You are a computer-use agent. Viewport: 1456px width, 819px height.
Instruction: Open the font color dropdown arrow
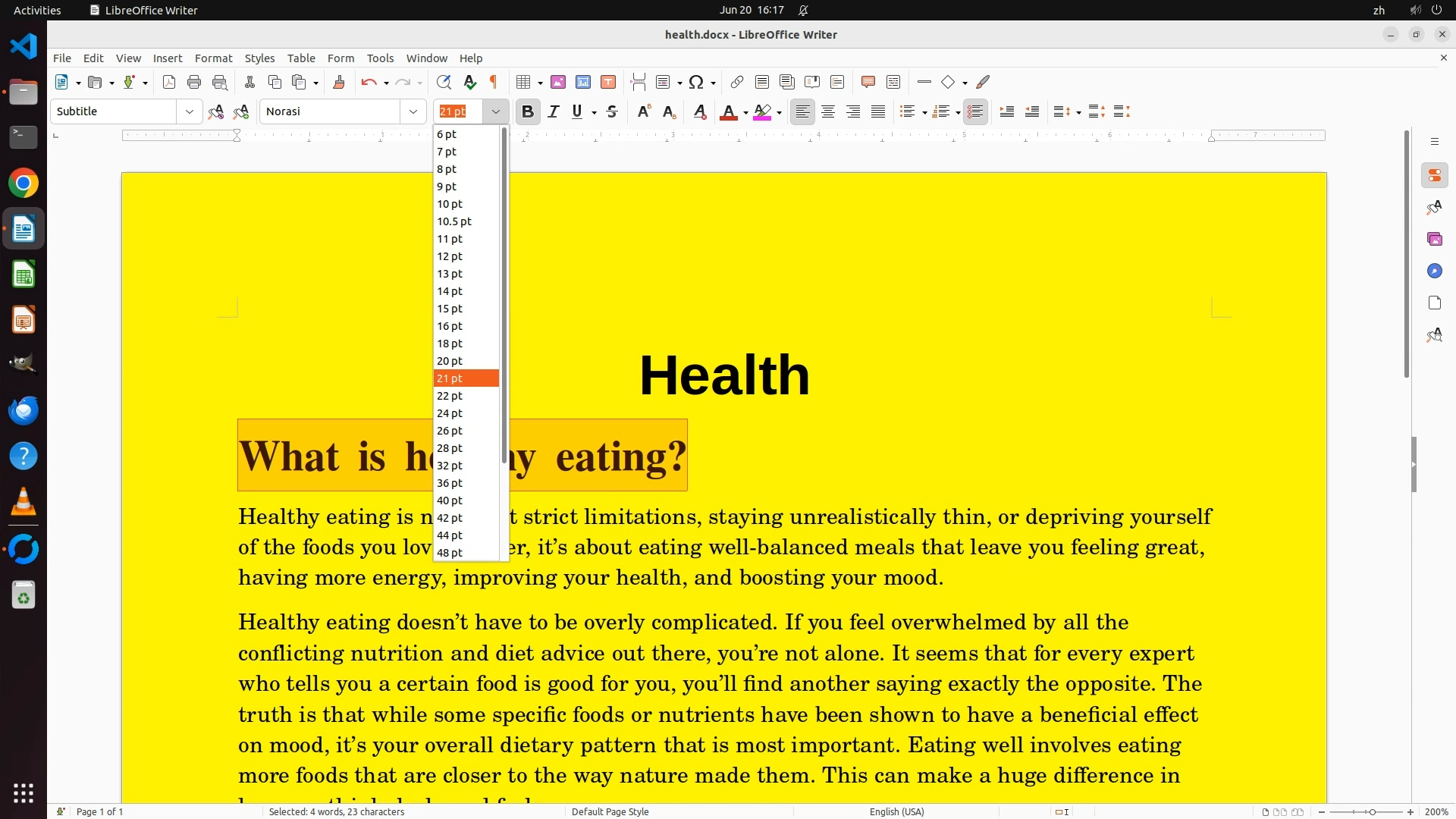point(745,113)
